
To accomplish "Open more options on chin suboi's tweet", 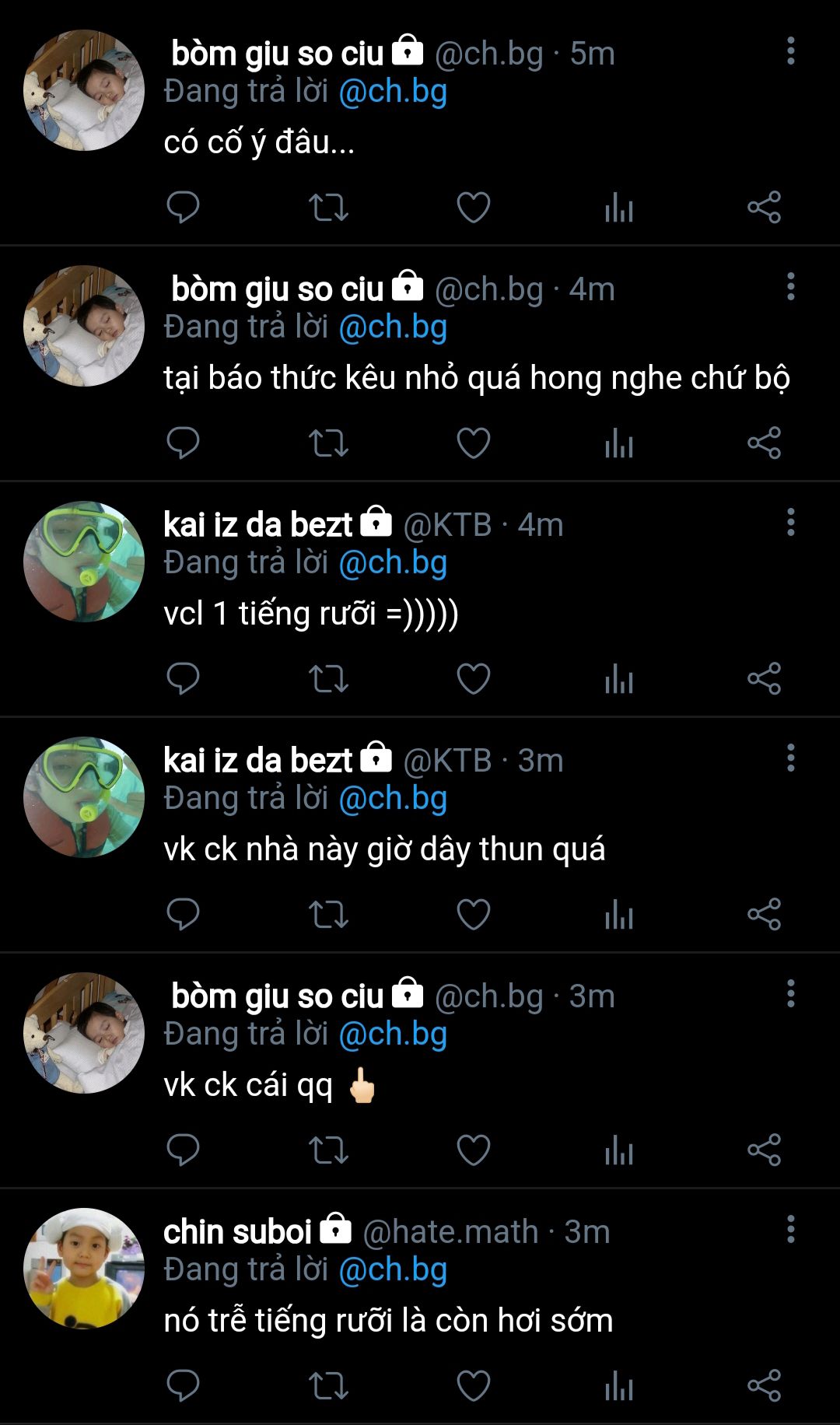I will (x=790, y=1230).
